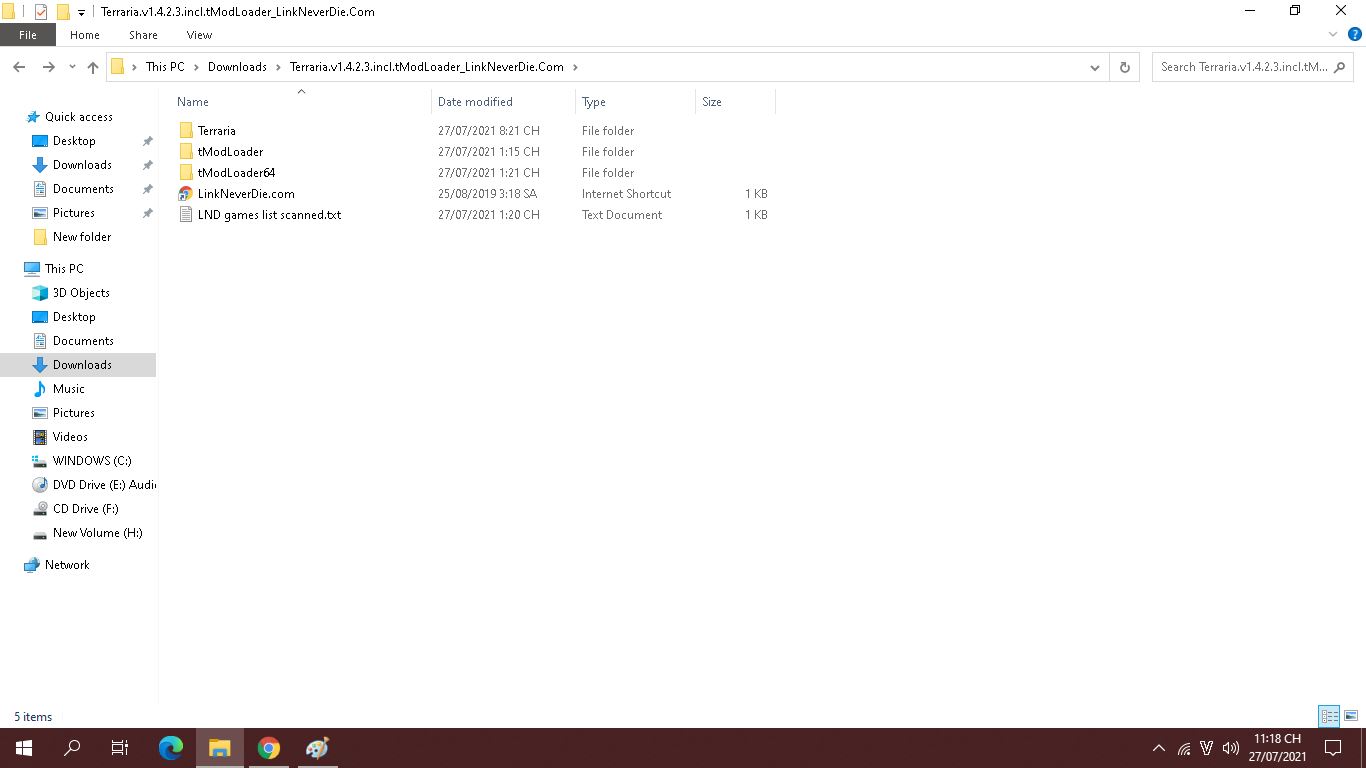Select the LinkNeverDie.com internet shortcut

coord(245,194)
